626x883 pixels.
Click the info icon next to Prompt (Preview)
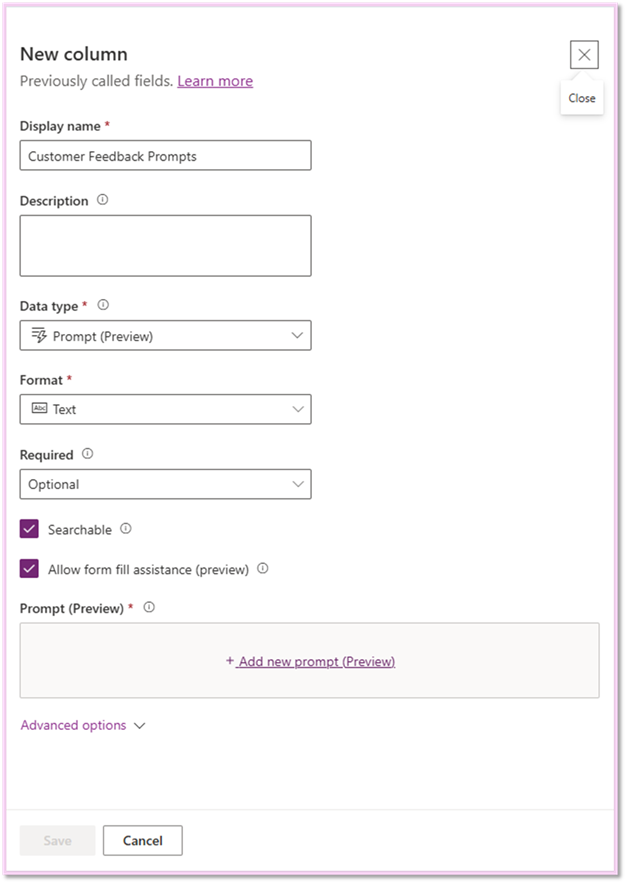149,607
